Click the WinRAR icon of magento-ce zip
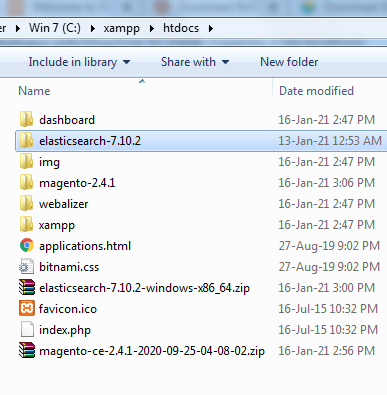Viewport: 387px width, 395px height. click(27, 350)
